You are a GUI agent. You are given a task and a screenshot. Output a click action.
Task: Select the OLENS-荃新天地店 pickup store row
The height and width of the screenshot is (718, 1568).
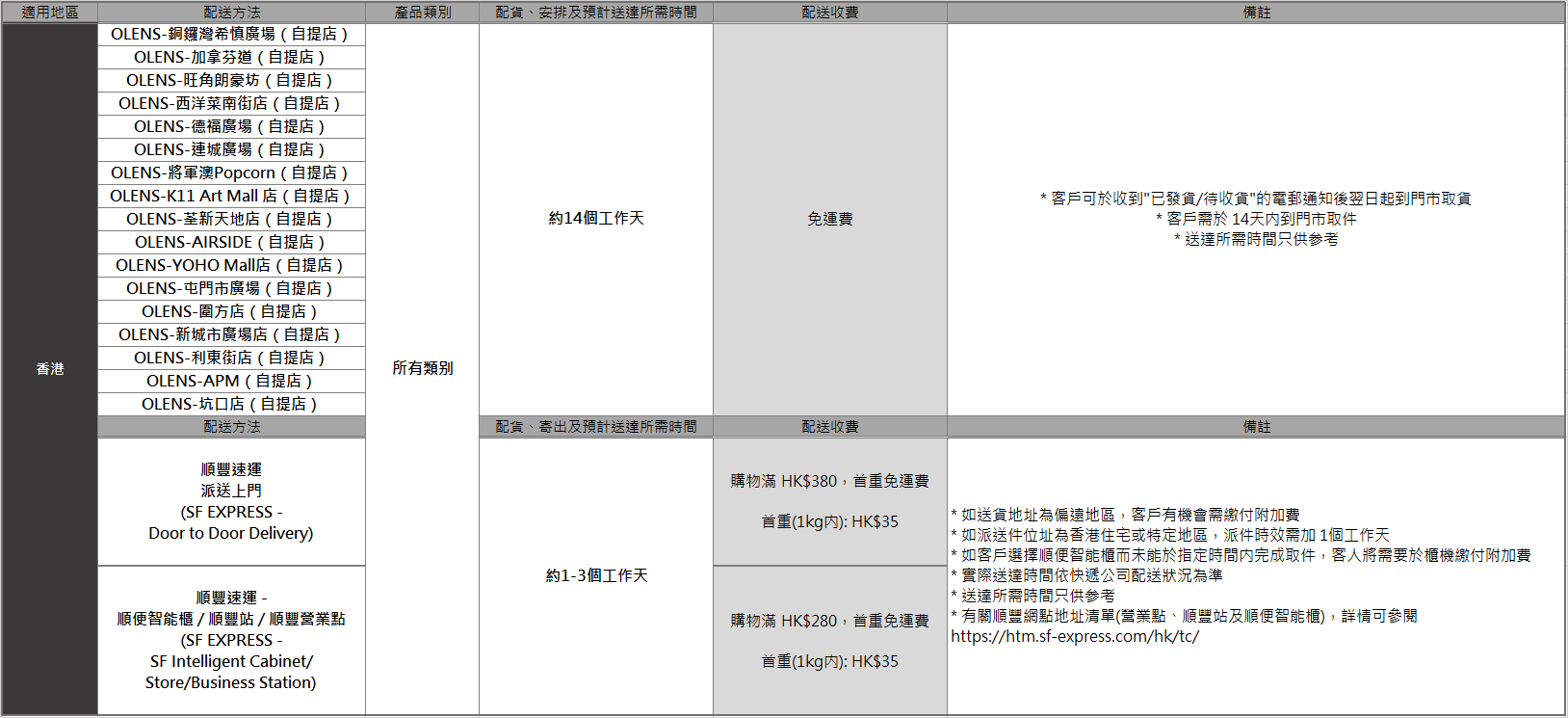click(x=231, y=219)
